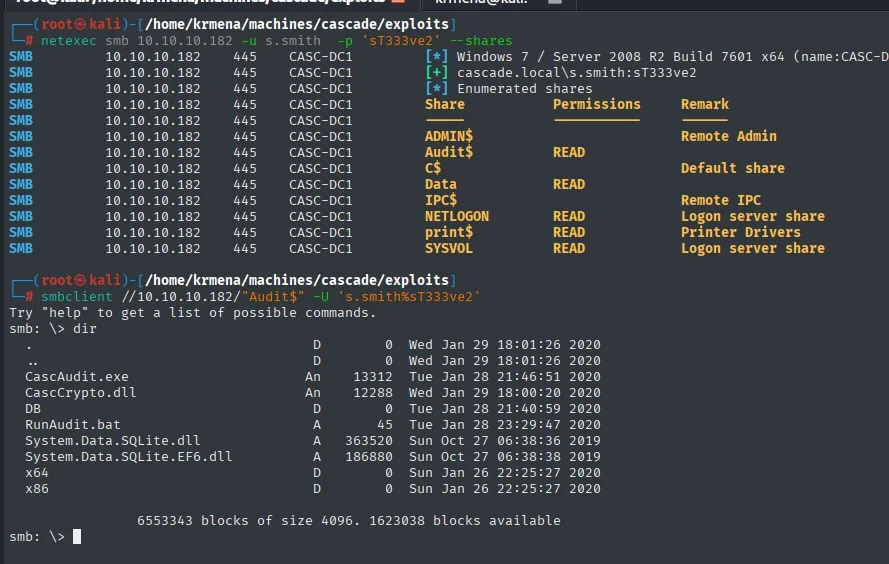This screenshot has width=889, height=564.
Task: Click the Try "help" hint line
Action: pyautogui.click(x=193, y=312)
